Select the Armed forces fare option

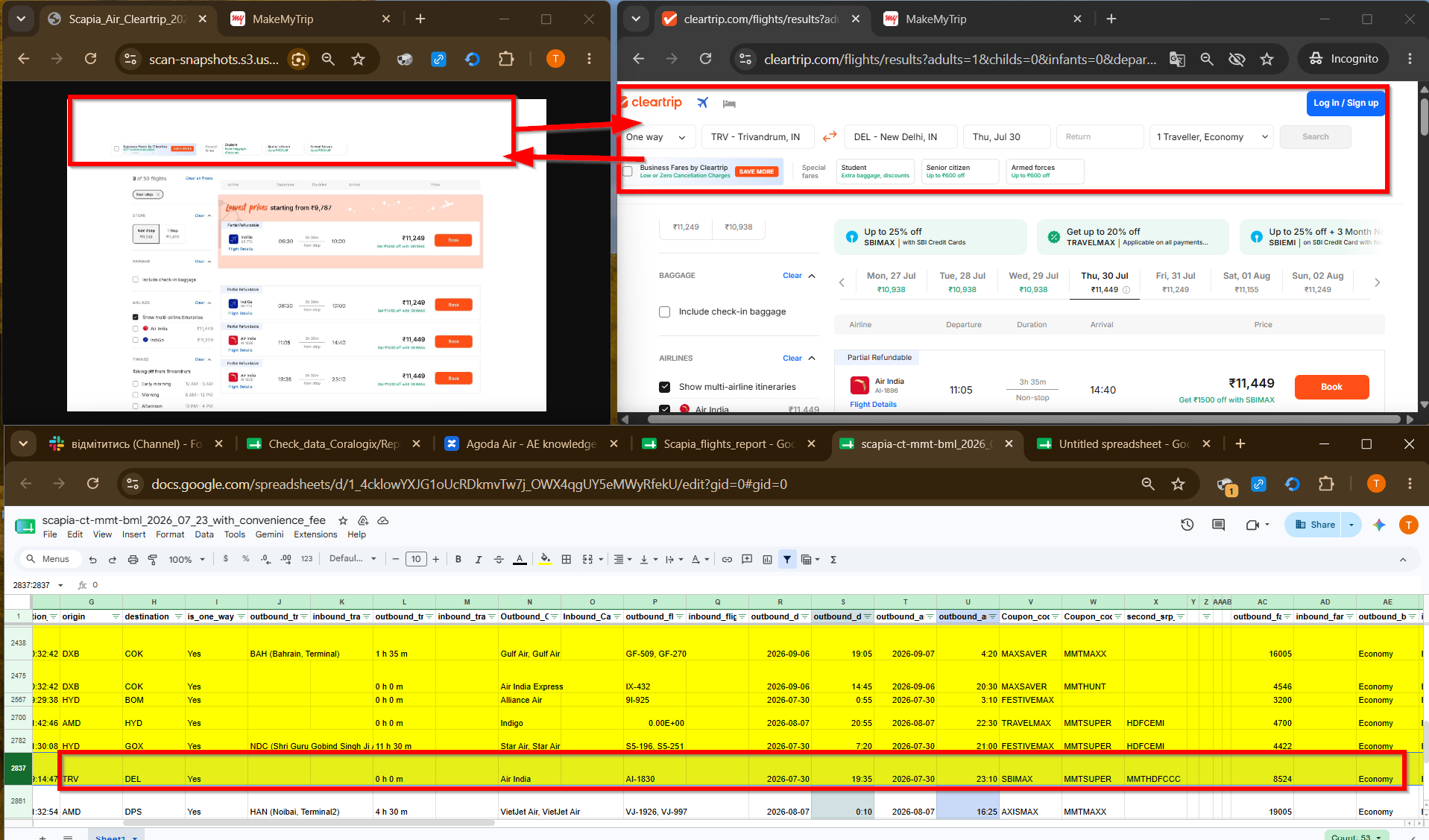tap(1045, 171)
